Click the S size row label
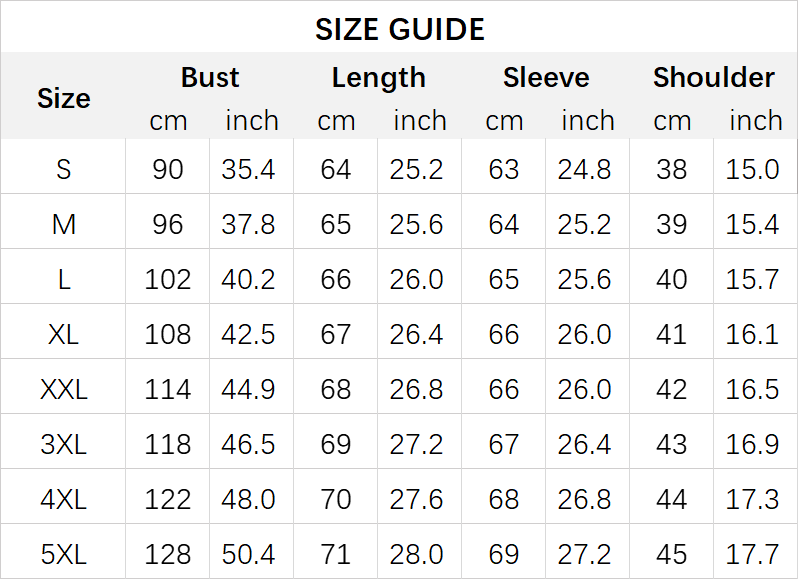Viewport: 798px width, 579px height. [63, 169]
